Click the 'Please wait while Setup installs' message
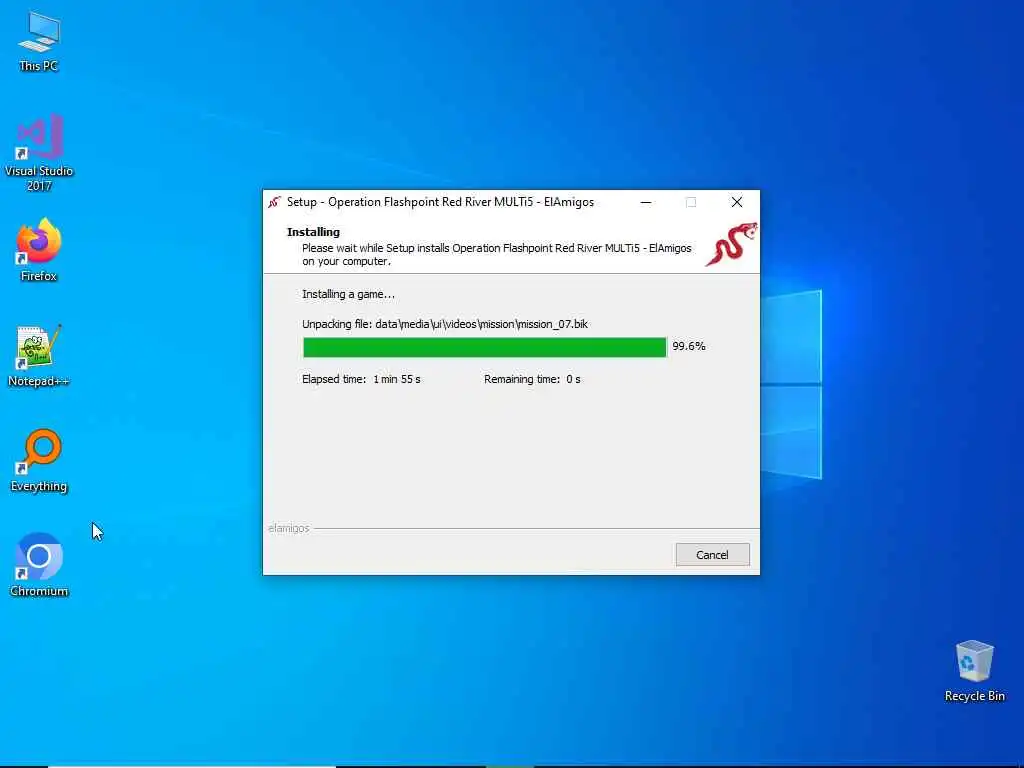The width and height of the screenshot is (1024, 768). point(496,255)
